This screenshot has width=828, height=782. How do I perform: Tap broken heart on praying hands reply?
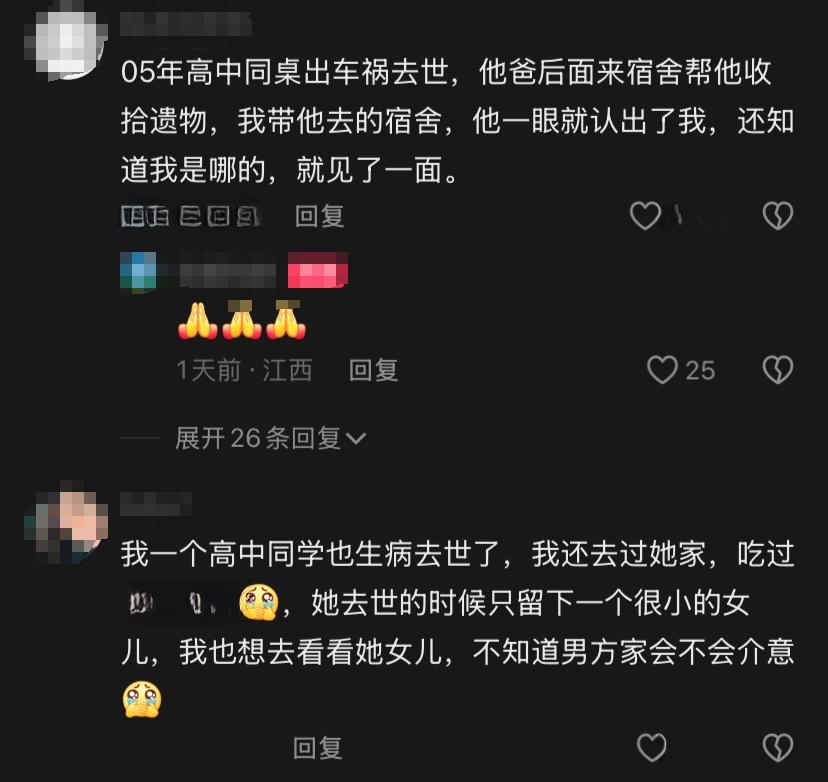coord(778,370)
